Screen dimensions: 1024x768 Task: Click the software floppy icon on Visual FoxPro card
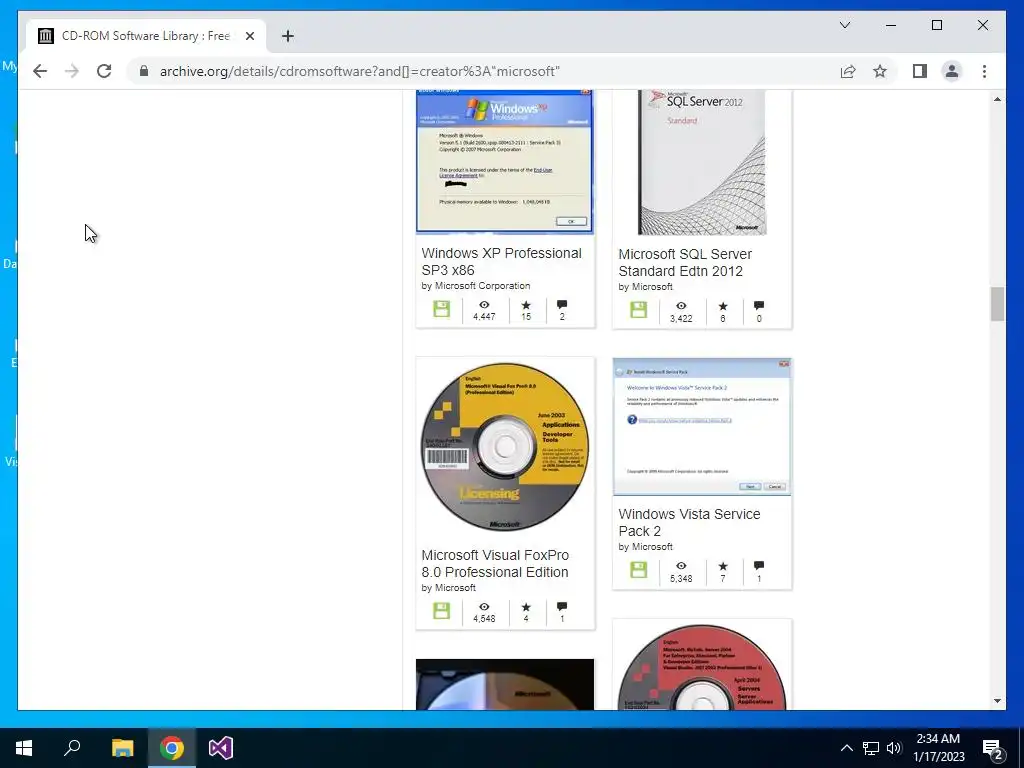pyautogui.click(x=441, y=611)
